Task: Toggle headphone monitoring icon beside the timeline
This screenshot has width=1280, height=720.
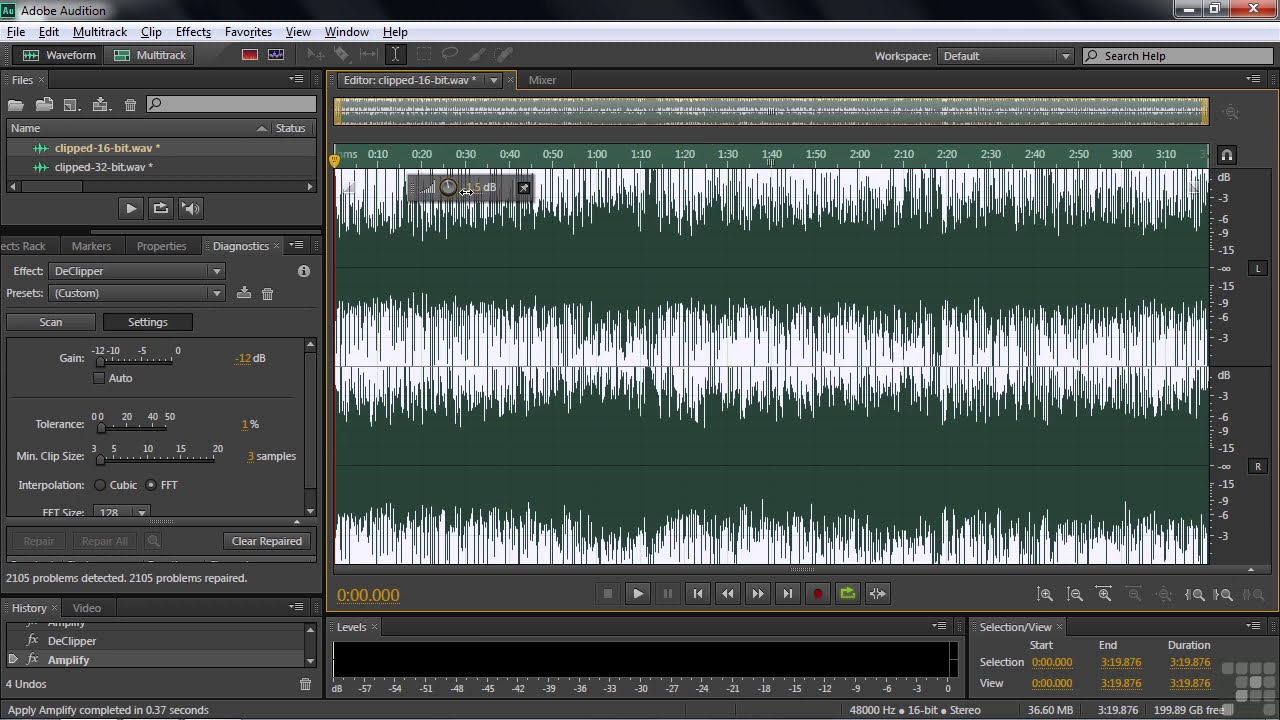Action: (x=1227, y=154)
